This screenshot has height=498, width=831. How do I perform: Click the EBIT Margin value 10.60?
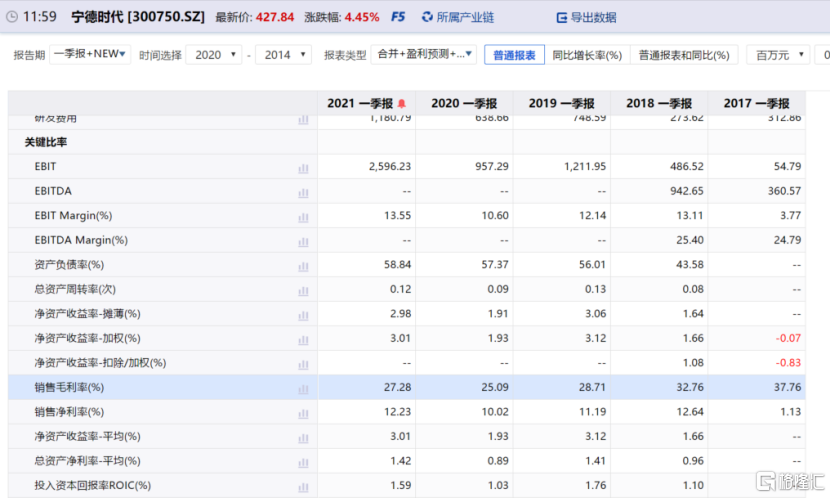(495, 216)
